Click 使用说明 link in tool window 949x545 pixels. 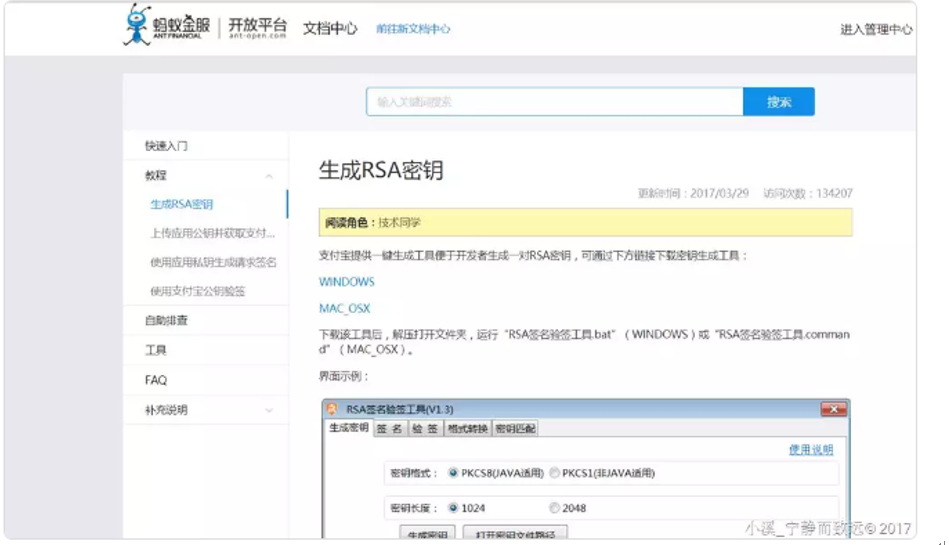pyautogui.click(x=811, y=450)
